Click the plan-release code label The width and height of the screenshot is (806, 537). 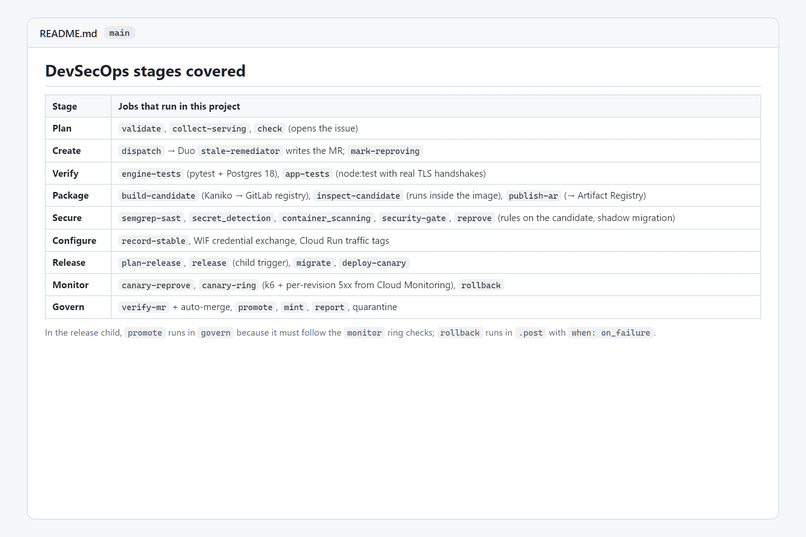[x=151, y=263]
